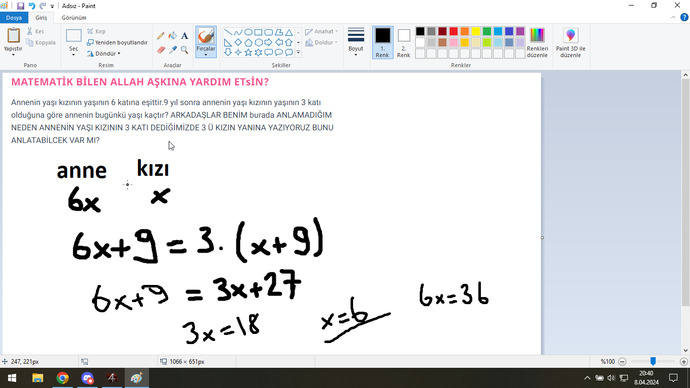Screen dimensions: 690x388
Task: Click the Yapıştır clipboard icon
Action: pos(13,36)
